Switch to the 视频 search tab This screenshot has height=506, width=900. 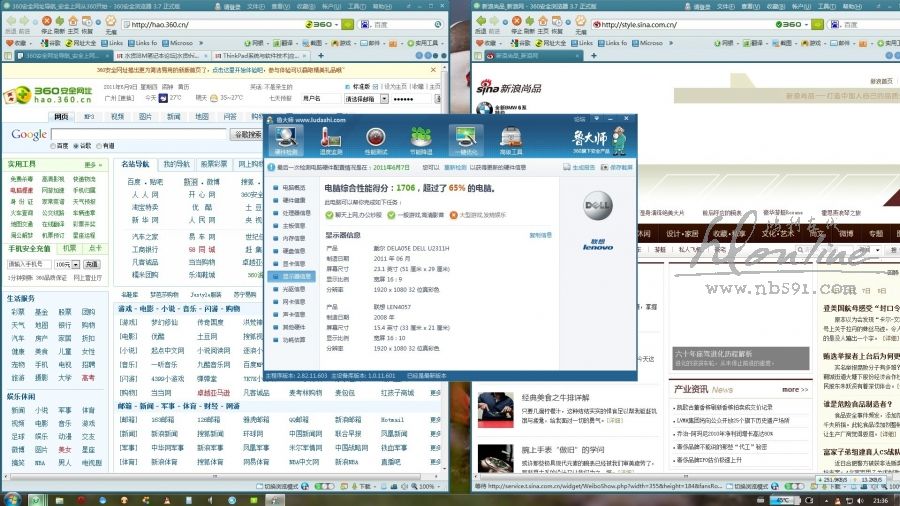click(118, 116)
